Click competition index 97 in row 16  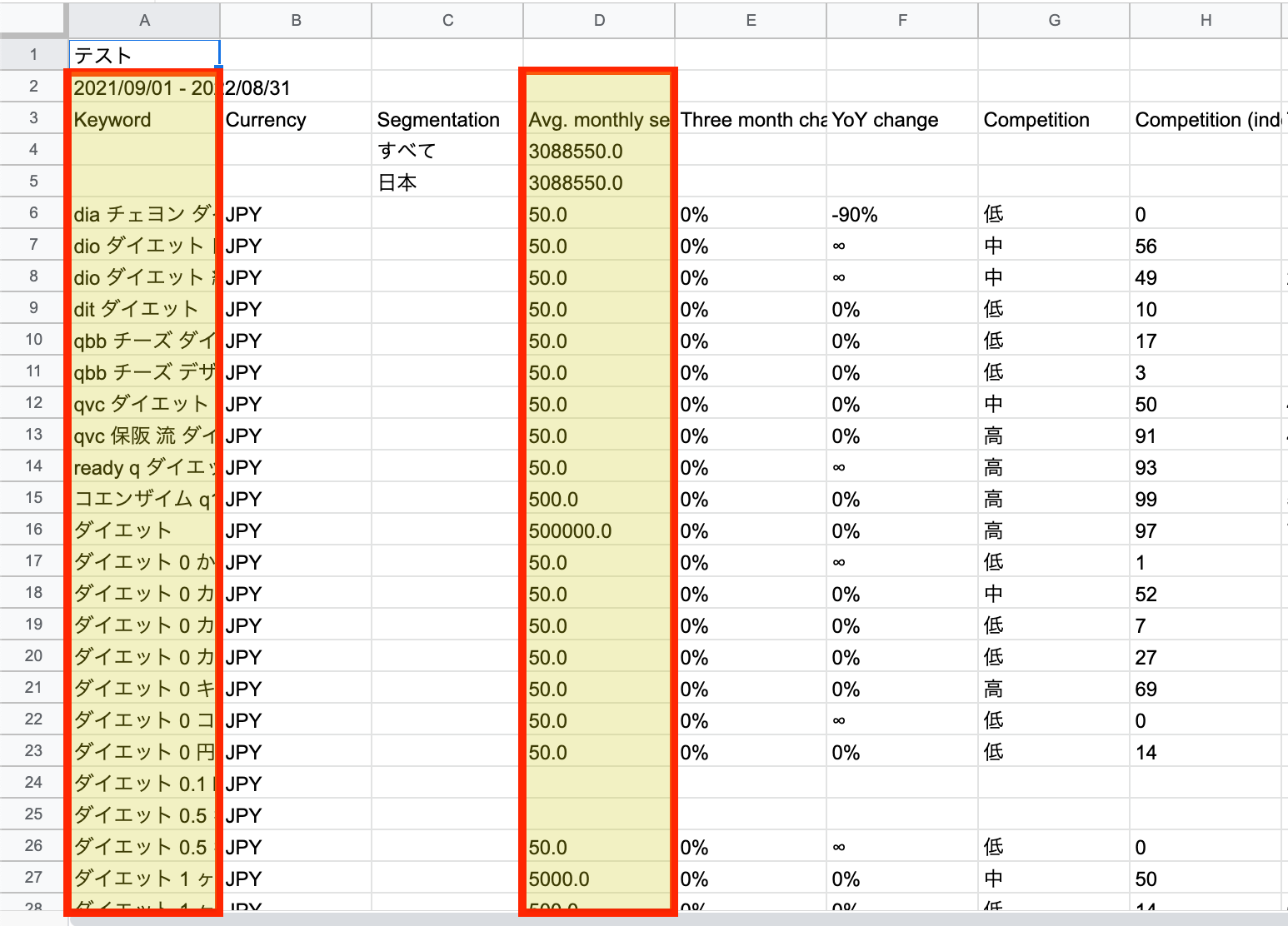(1206, 530)
